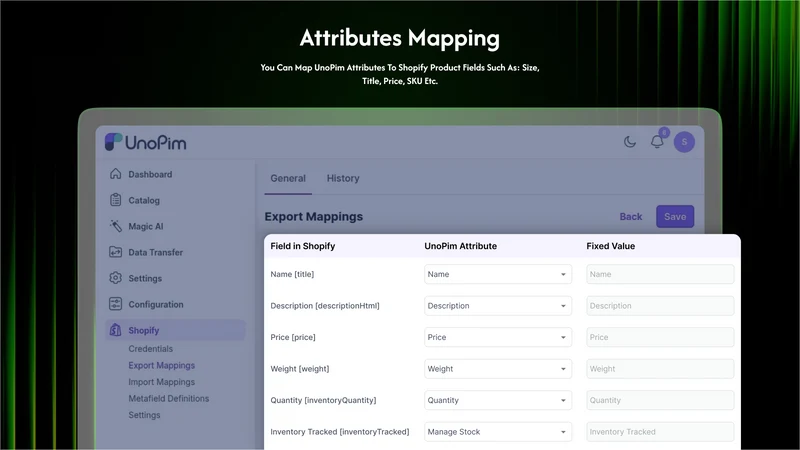
Task: Go to Shopify Export Mappings
Action: point(162,365)
